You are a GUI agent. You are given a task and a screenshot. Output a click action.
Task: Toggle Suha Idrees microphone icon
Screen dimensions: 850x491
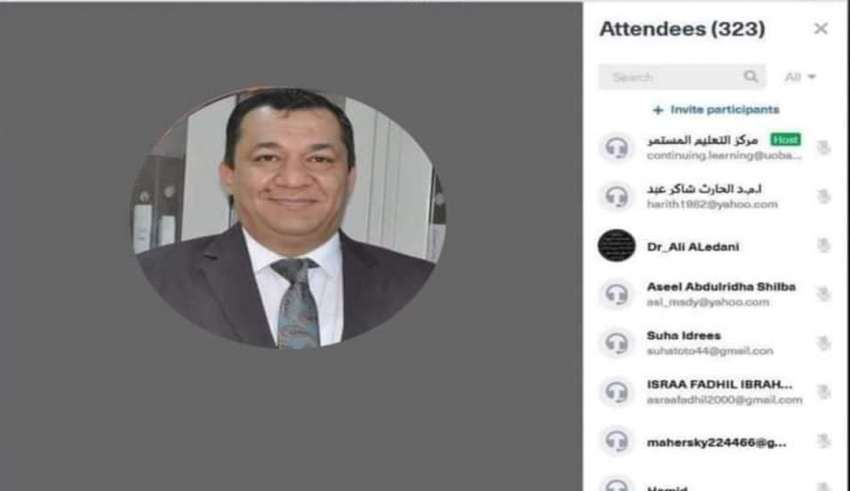coord(823,343)
